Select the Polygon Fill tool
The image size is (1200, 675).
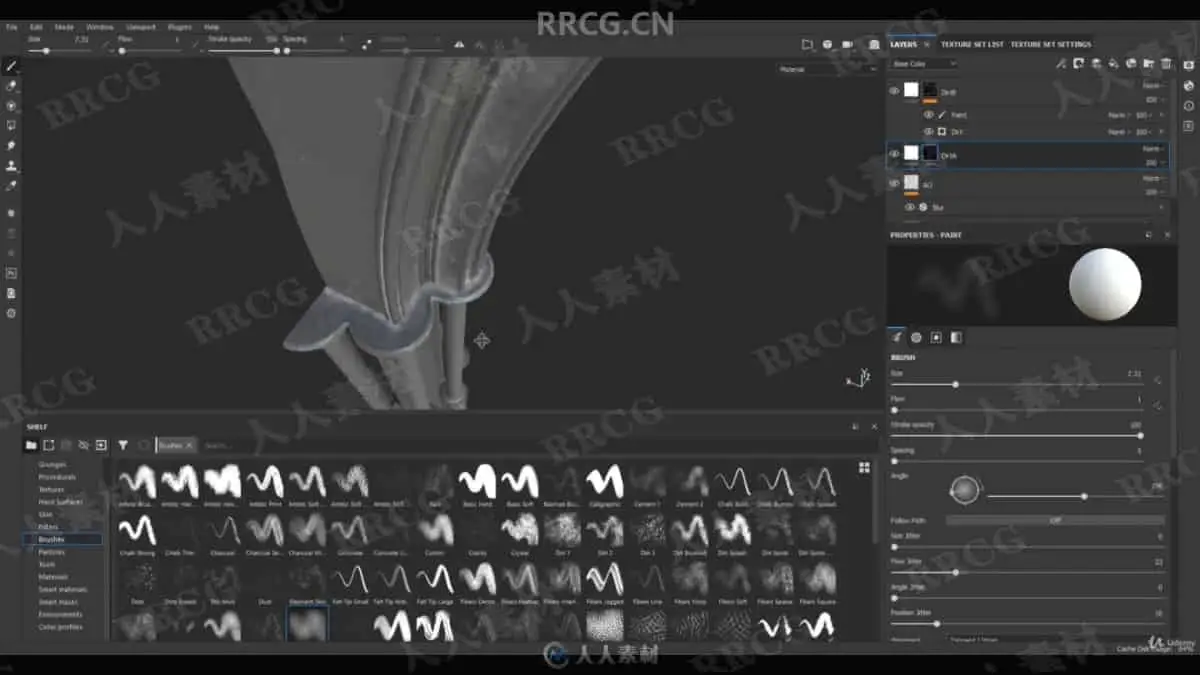click(x=11, y=126)
